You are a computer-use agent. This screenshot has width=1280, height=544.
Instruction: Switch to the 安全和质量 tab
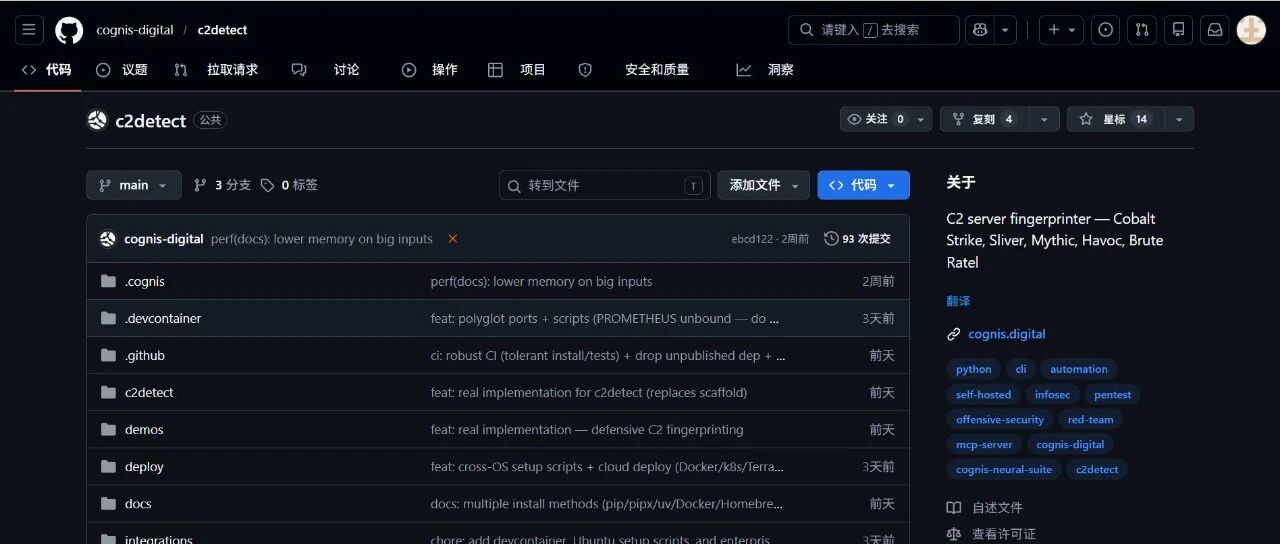point(634,70)
